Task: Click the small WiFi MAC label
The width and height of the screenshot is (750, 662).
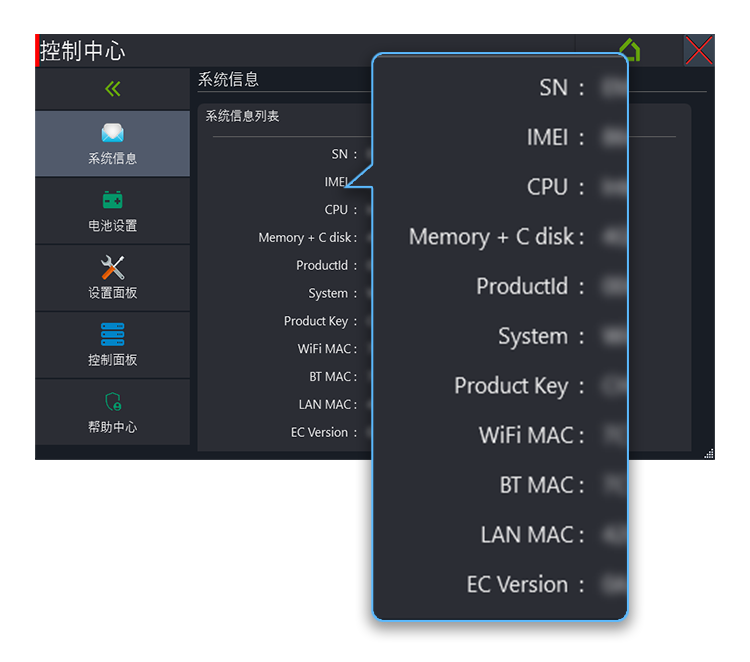Action: coord(324,349)
